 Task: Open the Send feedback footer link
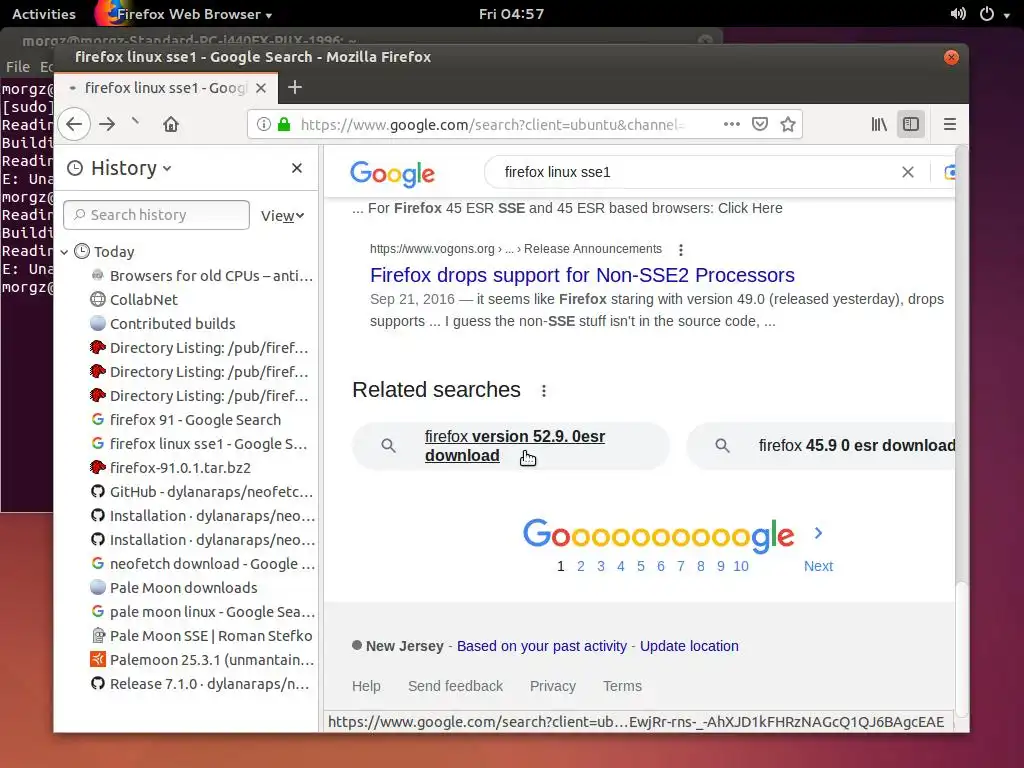[455, 686]
